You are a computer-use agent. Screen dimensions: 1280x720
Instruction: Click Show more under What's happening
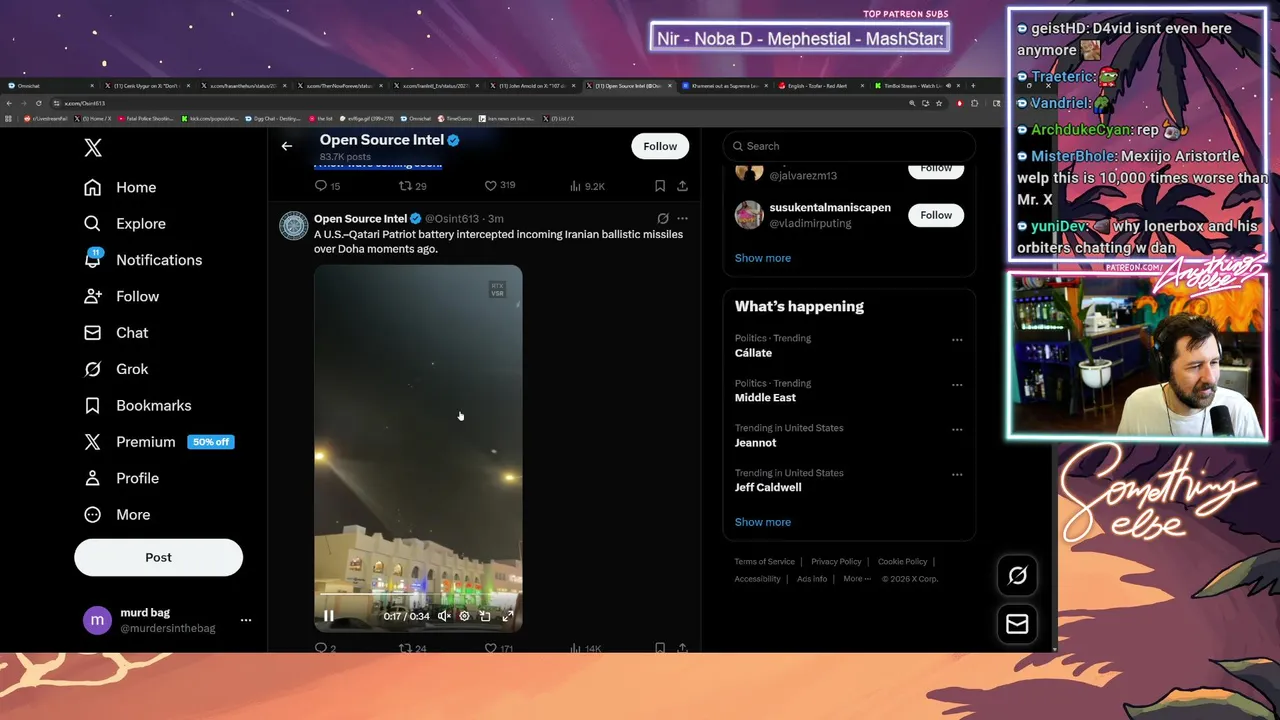[x=763, y=522]
